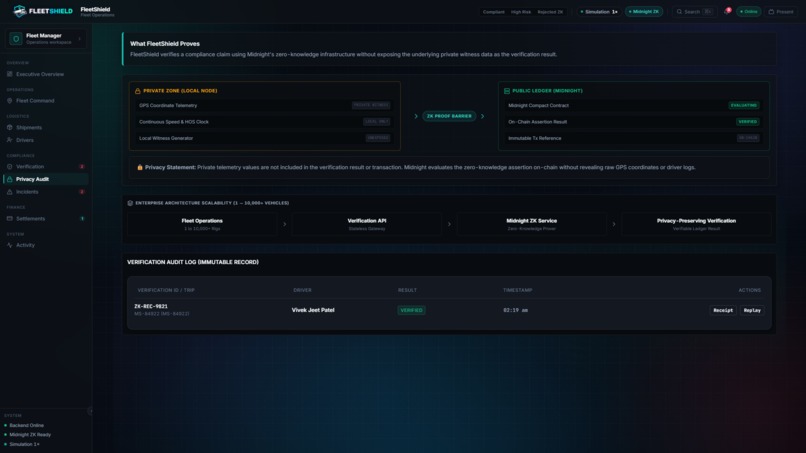Click the Midnight Compact Contract row
This screenshot has height=453, width=806.
[634, 105]
